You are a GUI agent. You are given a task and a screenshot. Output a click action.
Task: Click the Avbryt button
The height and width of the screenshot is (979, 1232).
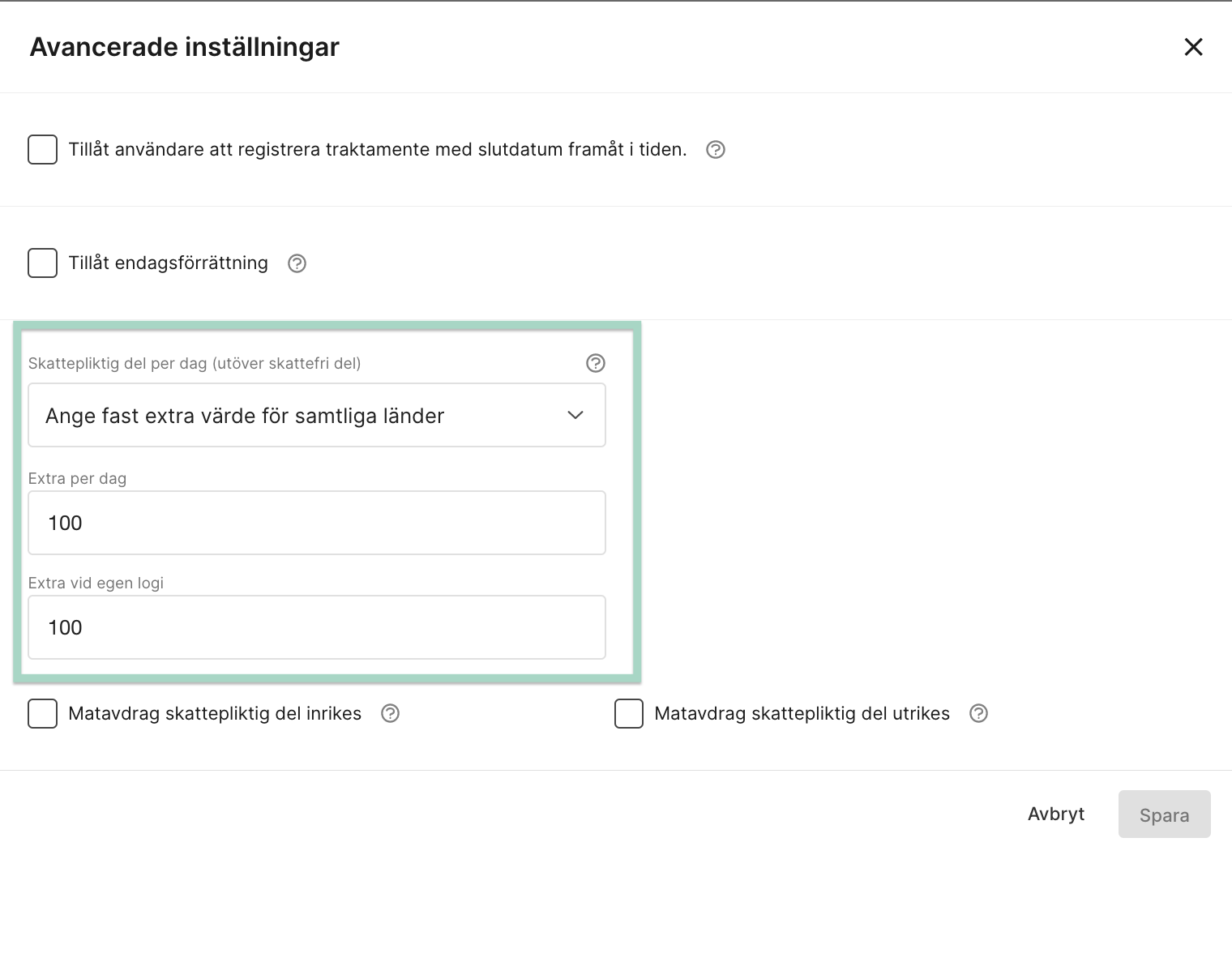1056,814
